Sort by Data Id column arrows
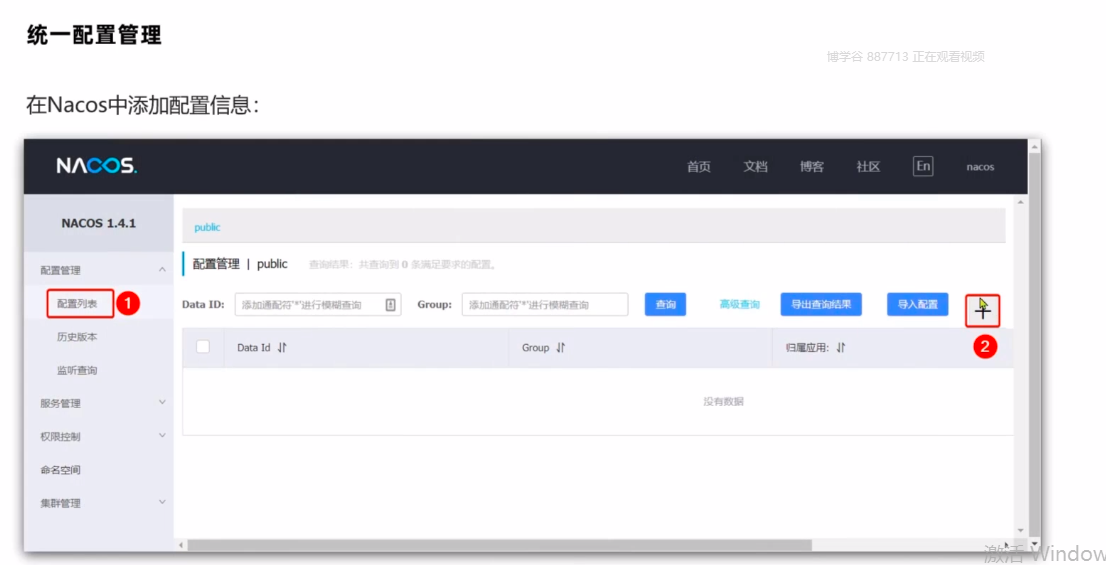The width and height of the screenshot is (1106, 565). [x=282, y=348]
